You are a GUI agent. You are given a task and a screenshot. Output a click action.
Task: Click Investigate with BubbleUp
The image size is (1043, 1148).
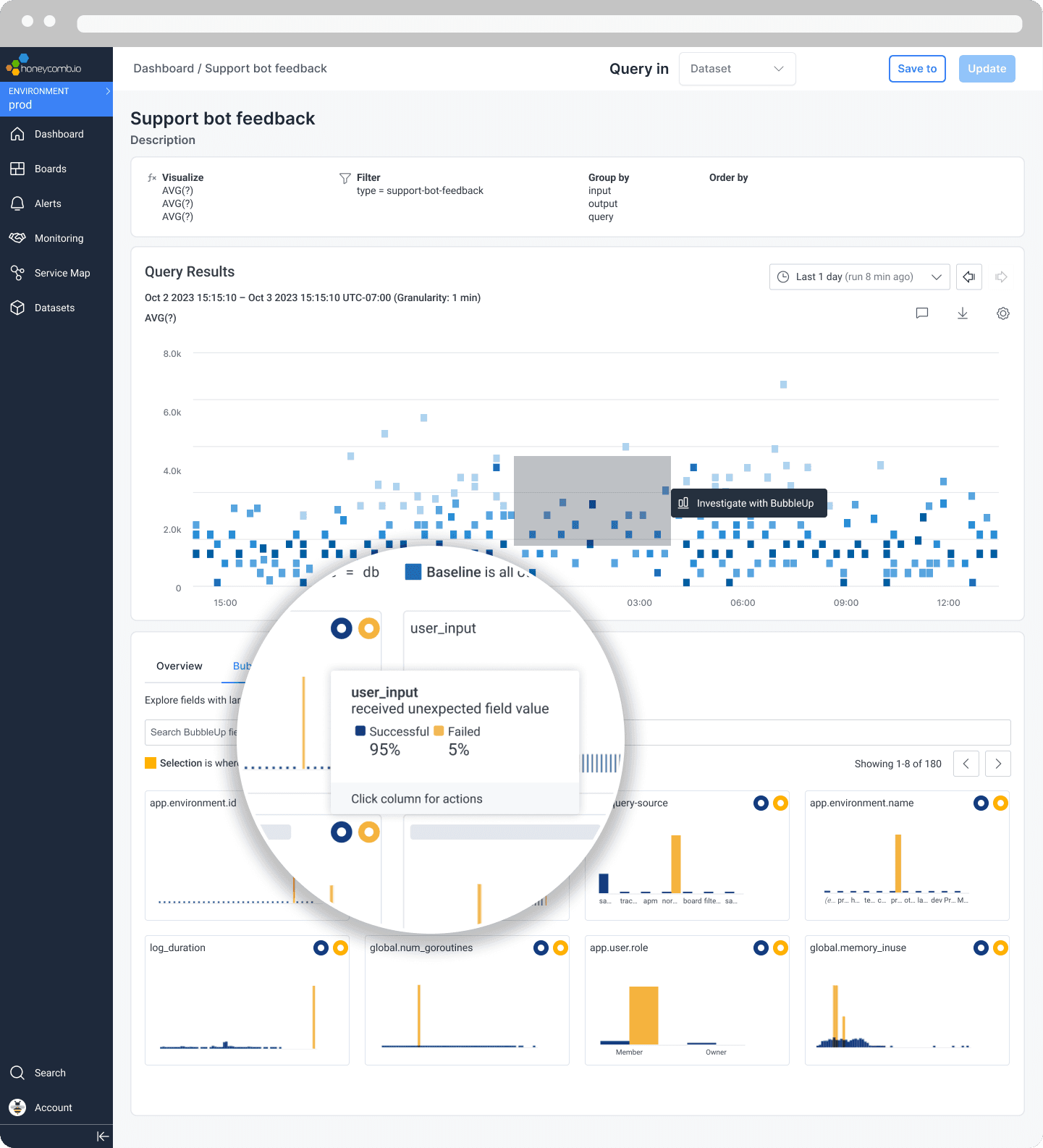coord(748,503)
